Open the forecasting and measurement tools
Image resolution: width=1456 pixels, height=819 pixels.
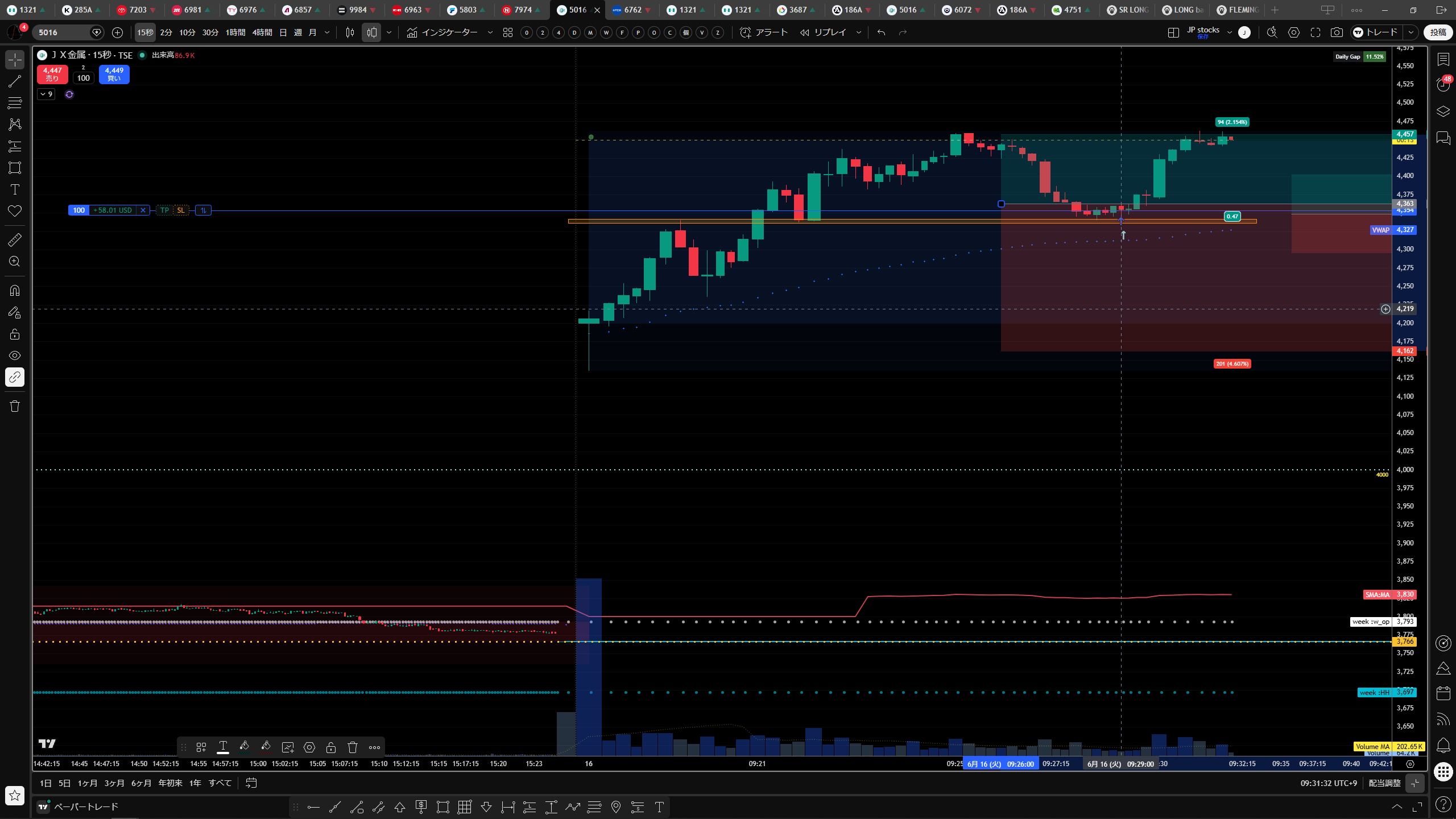tap(15, 146)
